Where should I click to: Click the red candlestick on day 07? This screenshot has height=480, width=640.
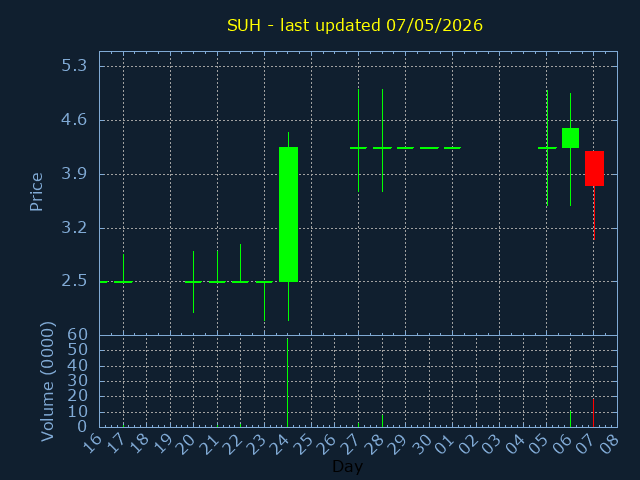(594, 168)
